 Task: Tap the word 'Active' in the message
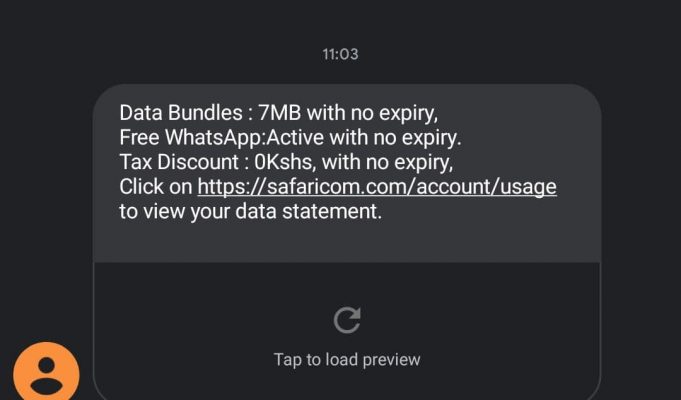pyautogui.click(x=295, y=138)
